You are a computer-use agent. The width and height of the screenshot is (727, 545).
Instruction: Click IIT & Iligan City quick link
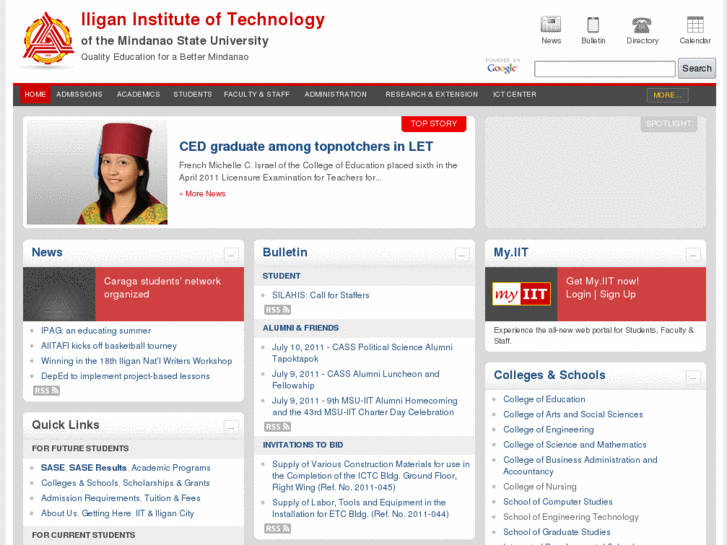click(x=165, y=513)
